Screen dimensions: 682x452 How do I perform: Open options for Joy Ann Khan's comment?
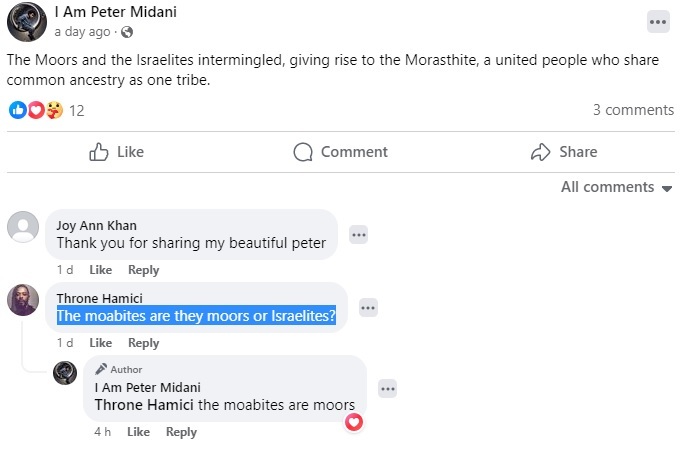coord(358,235)
